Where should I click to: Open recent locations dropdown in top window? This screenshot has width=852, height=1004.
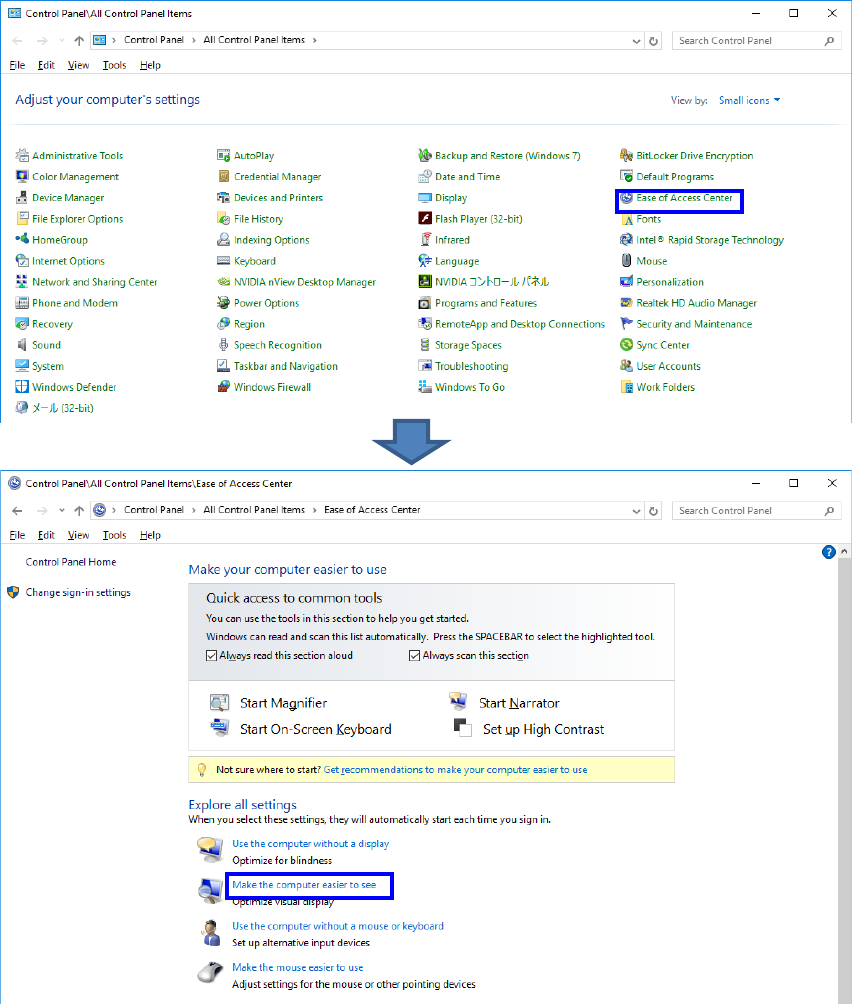pyautogui.click(x=61, y=40)
